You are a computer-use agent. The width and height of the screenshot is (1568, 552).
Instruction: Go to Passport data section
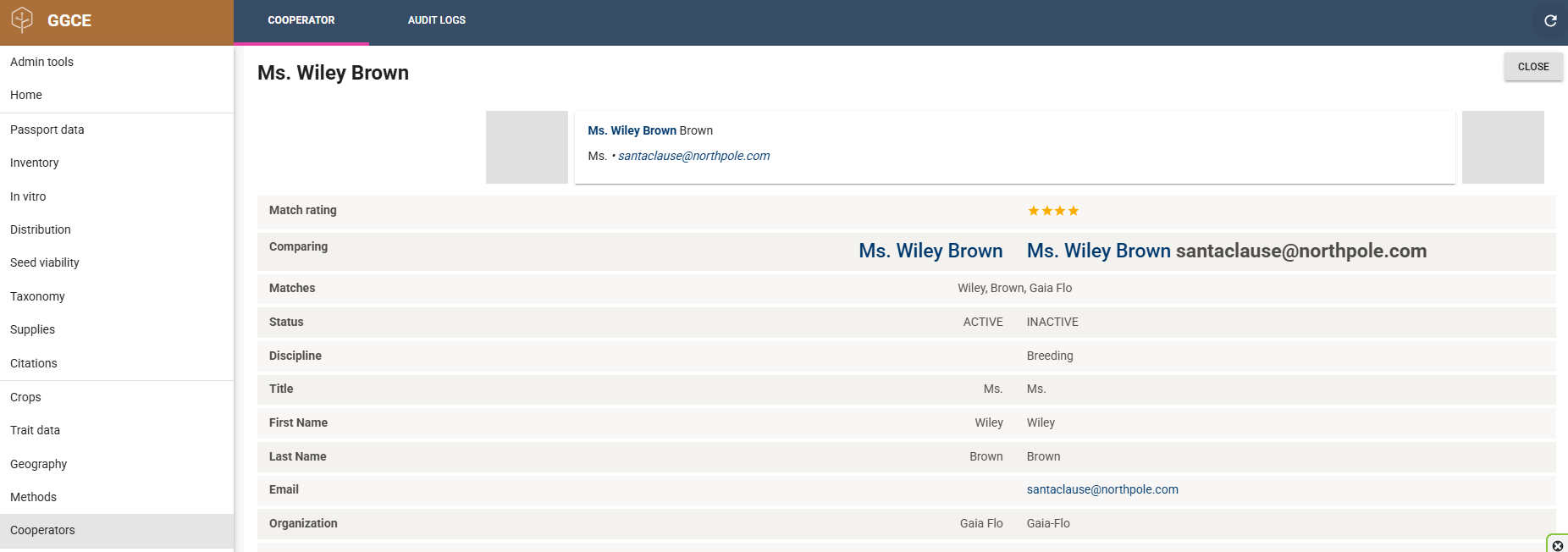(x=47, y=130)
